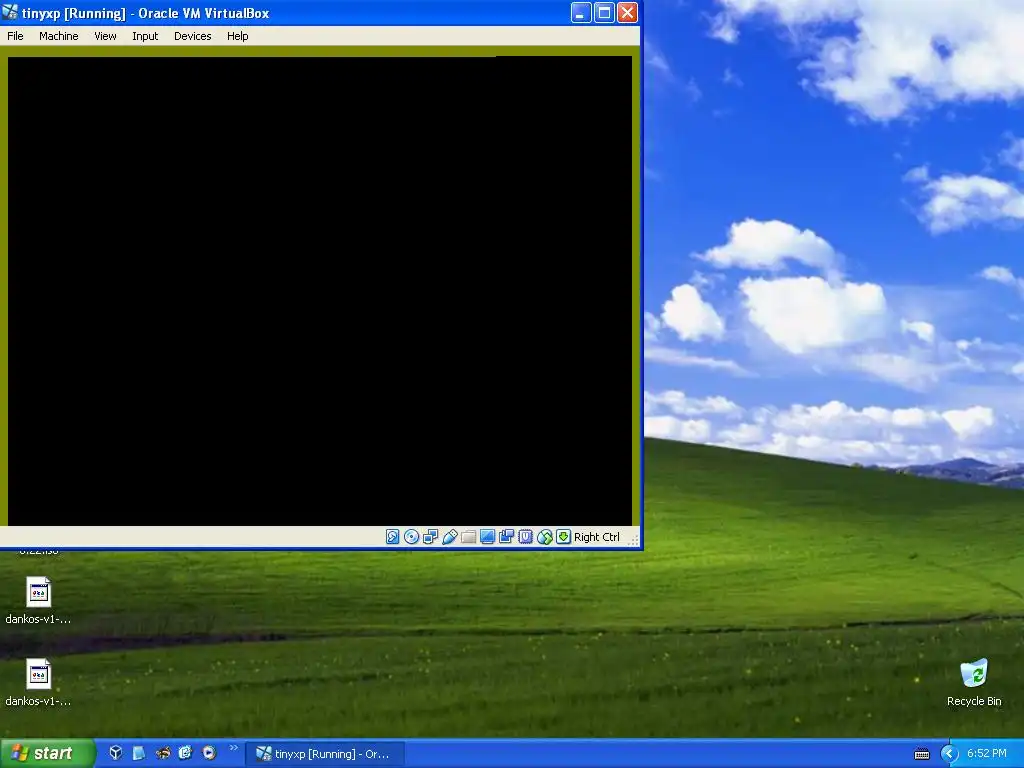Click the display monitor status icon
The image size is (1024, 768).
coord(487,537)
